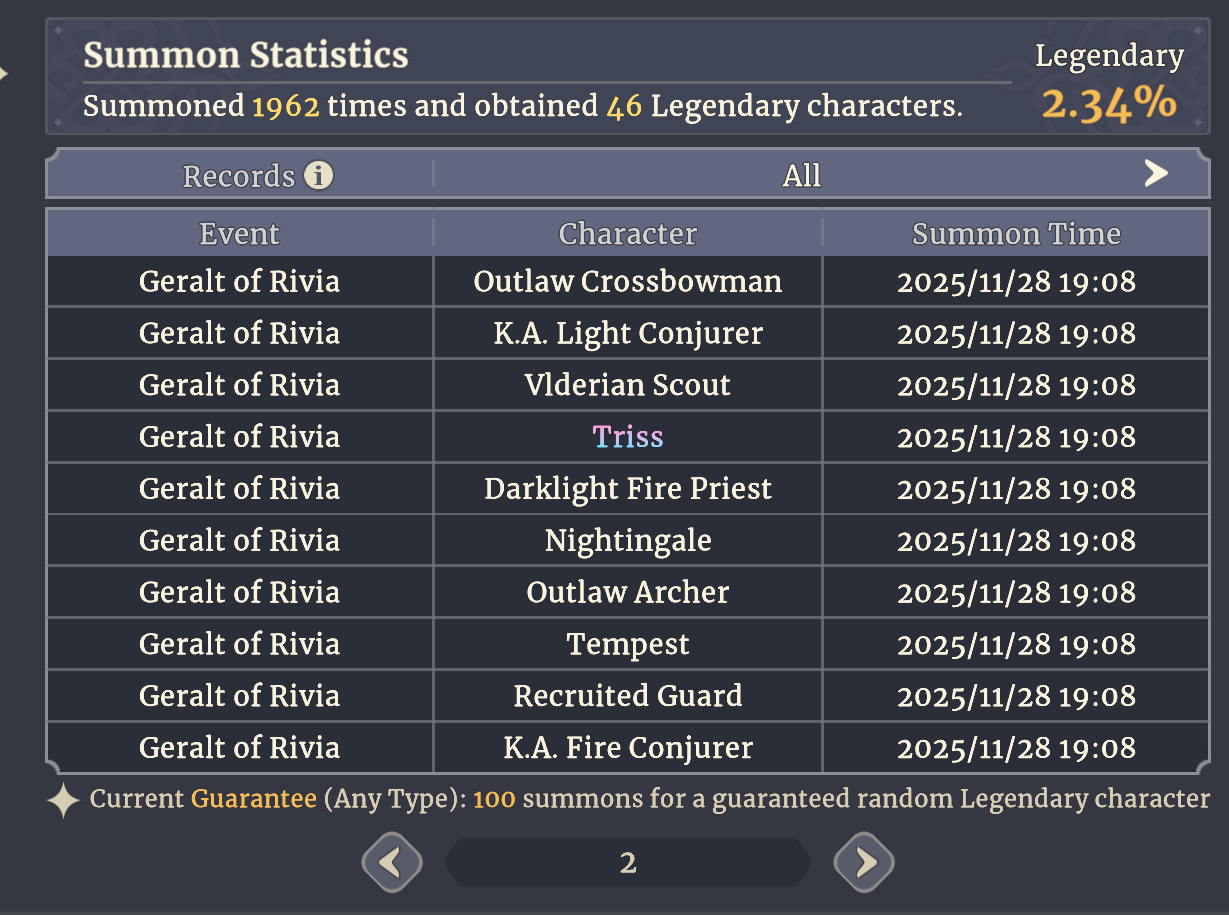Click the Darklight Fire Priest entry
The image size is (1229, 915).
628,489
